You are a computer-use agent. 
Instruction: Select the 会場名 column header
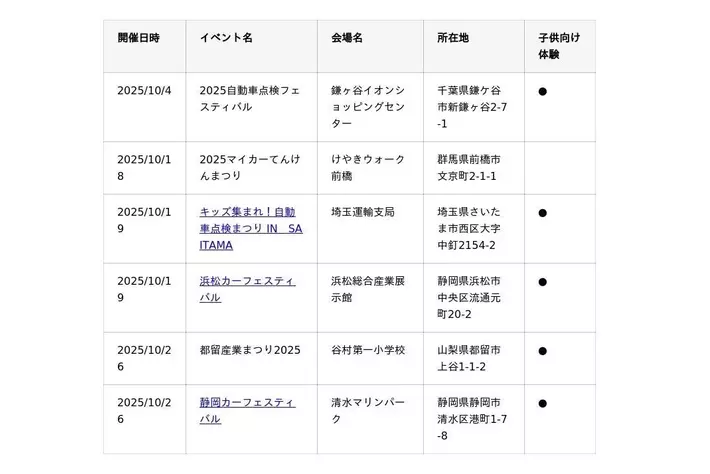(347, 38)
